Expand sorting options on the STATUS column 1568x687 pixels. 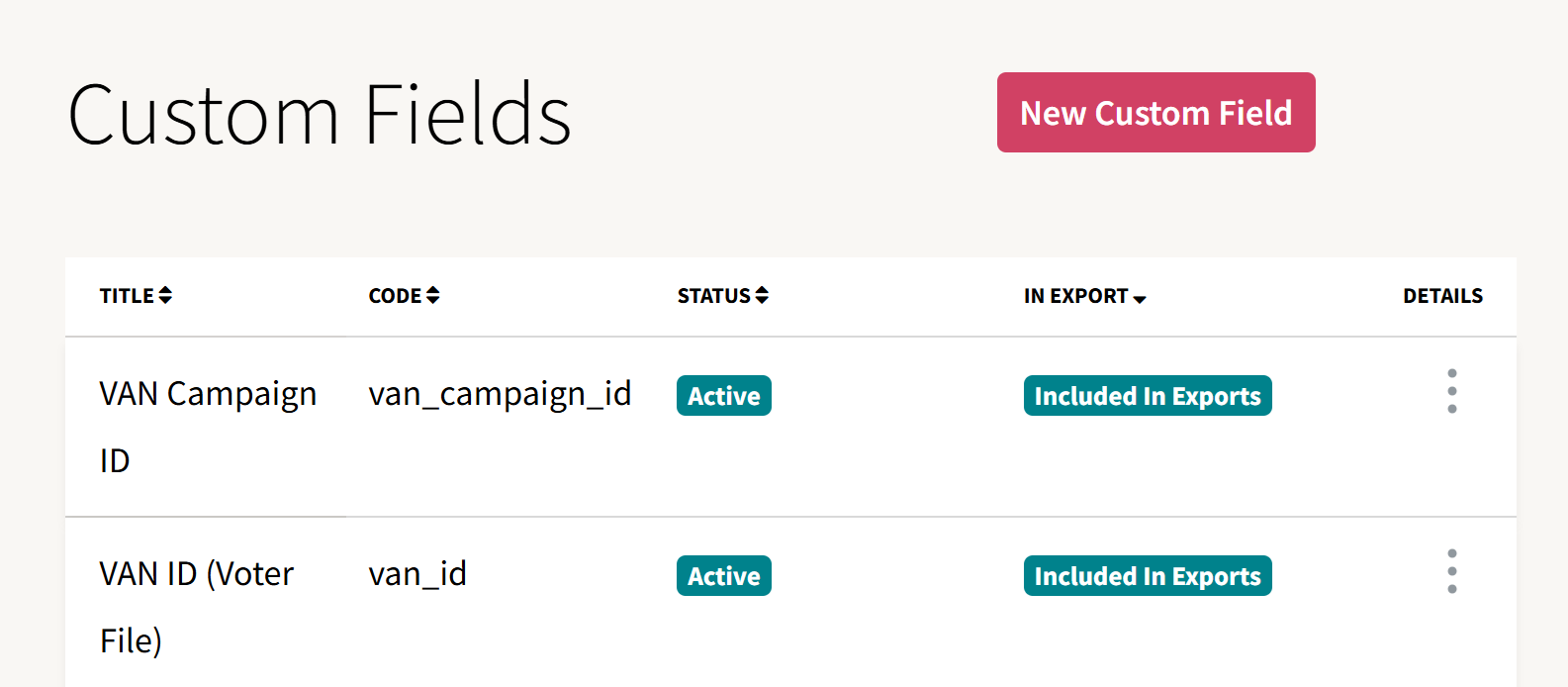tap(761, 294)
